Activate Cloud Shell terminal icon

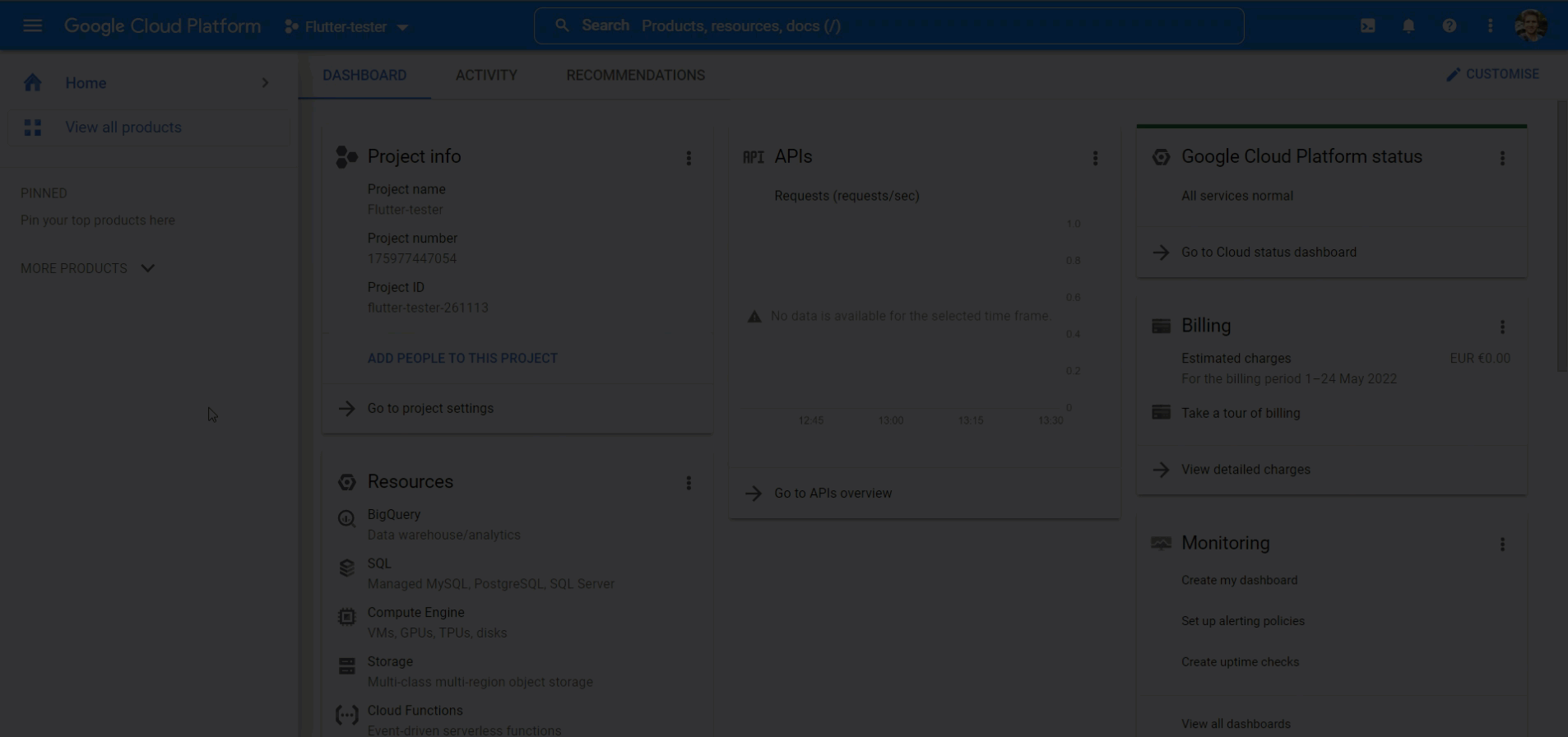click(x=1367, y=26)
